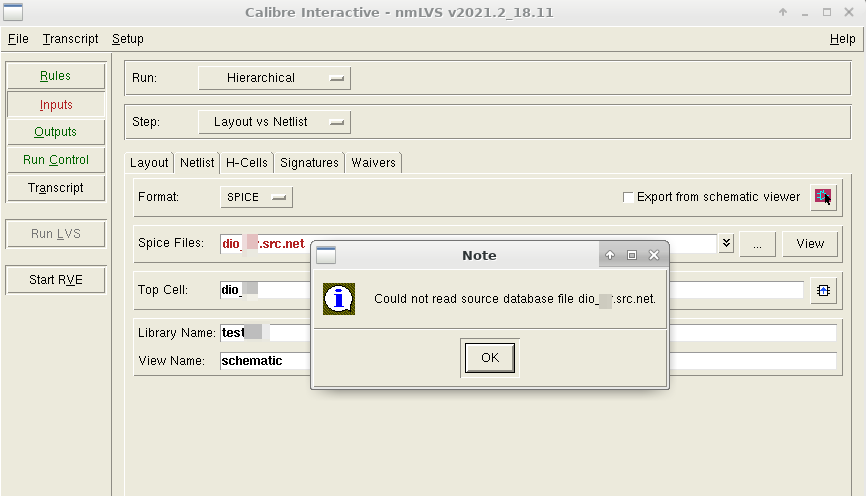
Task: Click the top cell selector icon
Action: coord(823,291)
